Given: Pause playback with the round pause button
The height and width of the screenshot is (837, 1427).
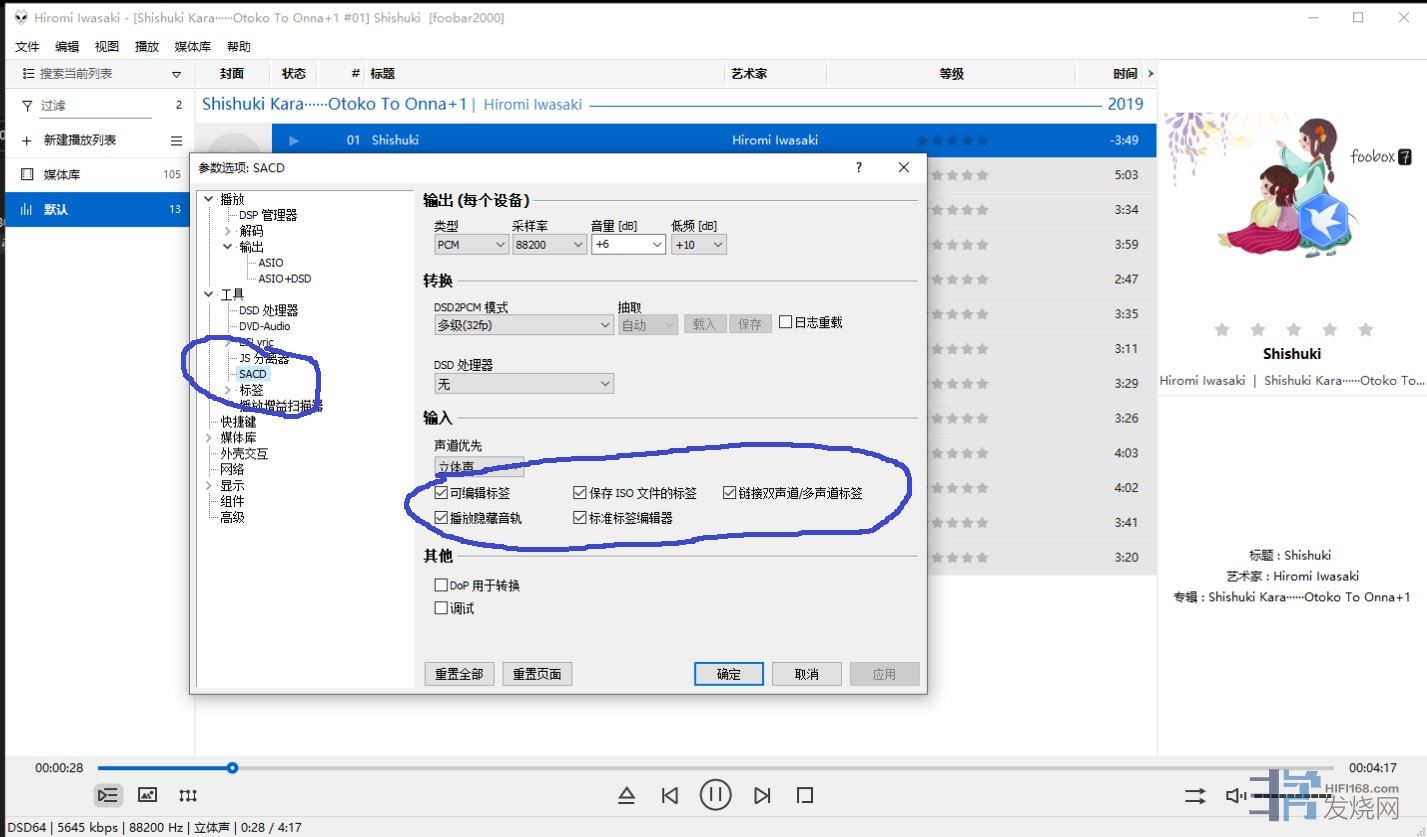Looking at the screenshot, I should [x=714, y=795].
